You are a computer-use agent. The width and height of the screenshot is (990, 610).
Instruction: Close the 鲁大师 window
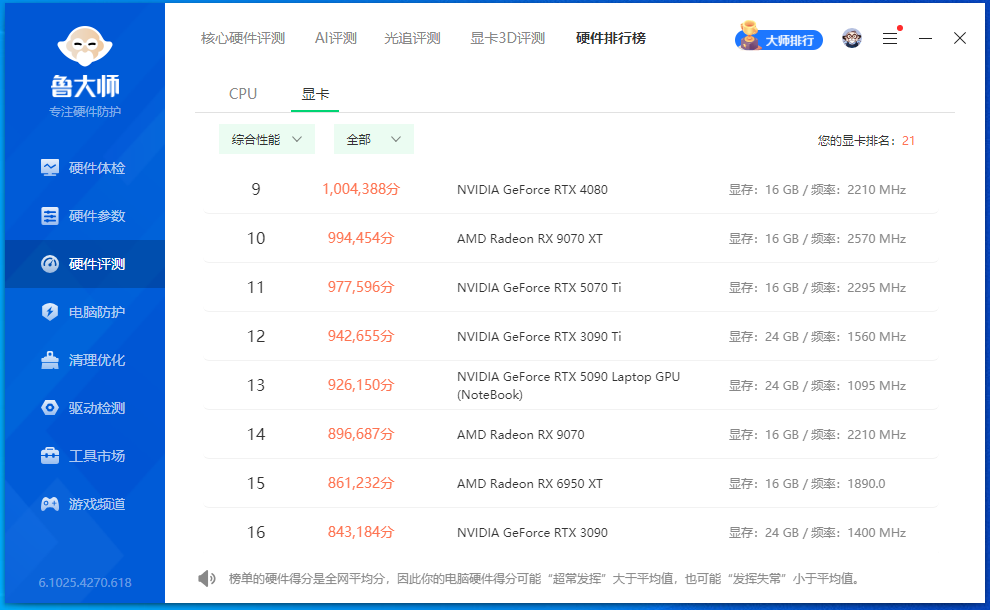(x=960, y=39)
